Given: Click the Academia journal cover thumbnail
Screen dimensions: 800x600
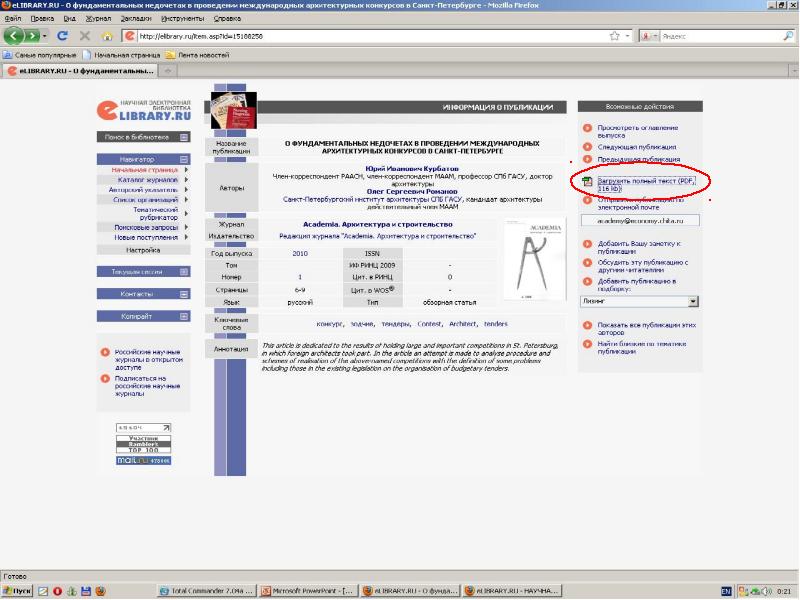Looking at the screenshot, I should [x=535, y=260].
